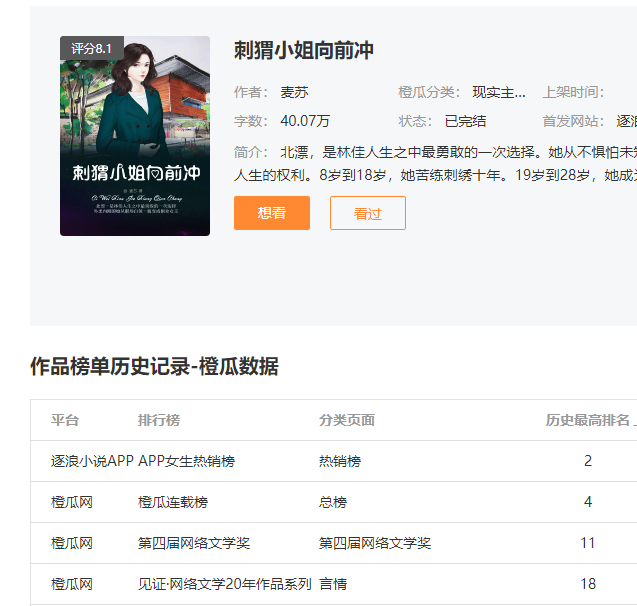Click category value 现实主...
This screenshot has width=637, height=606.
coord(499,92)
